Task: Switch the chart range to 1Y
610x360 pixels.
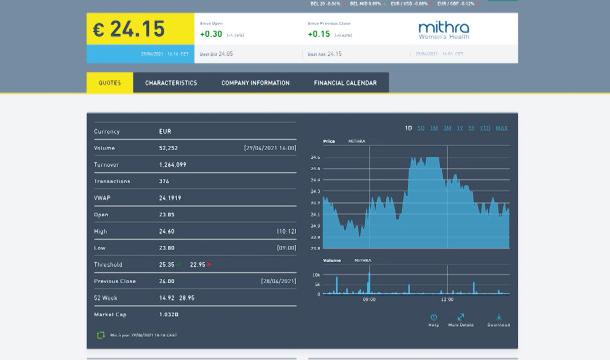Action: click(460, 128)
